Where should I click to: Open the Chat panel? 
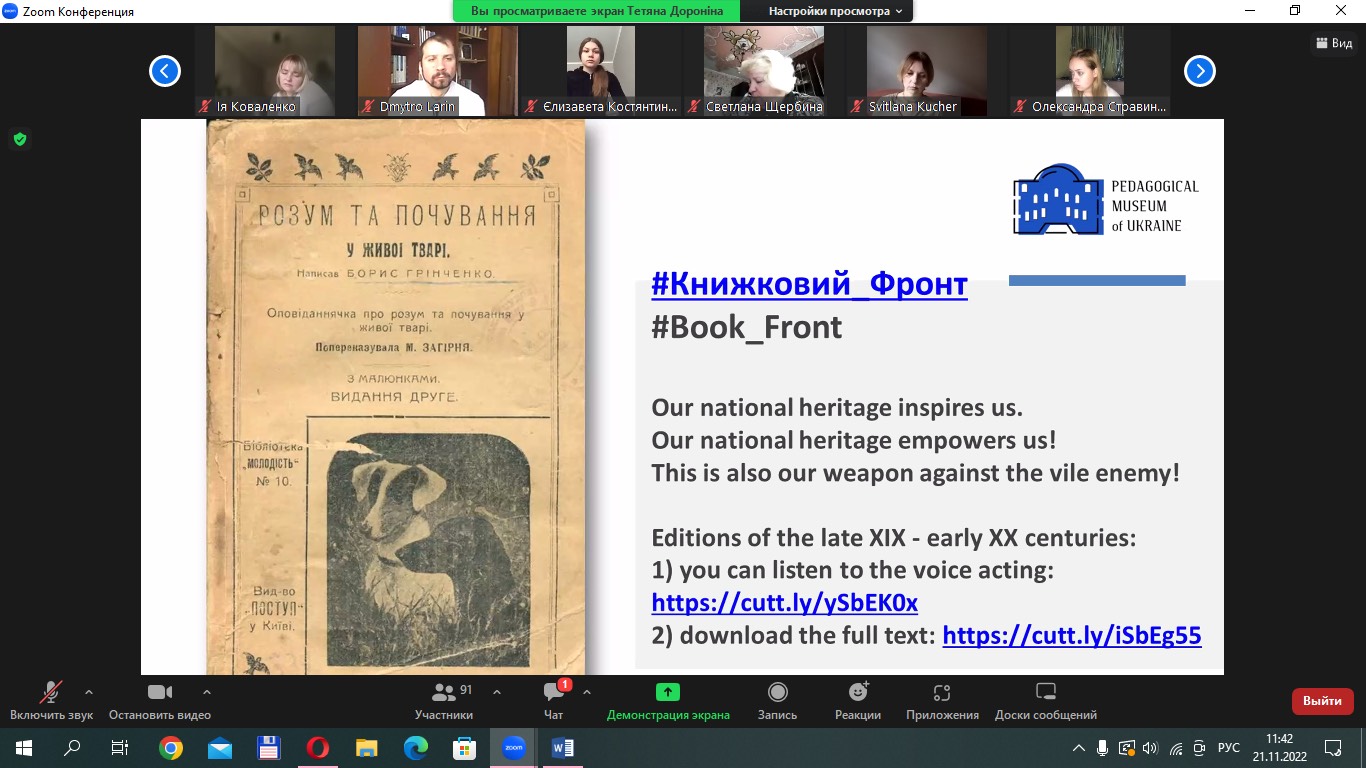pyautogui.click(x=553, y=693)
